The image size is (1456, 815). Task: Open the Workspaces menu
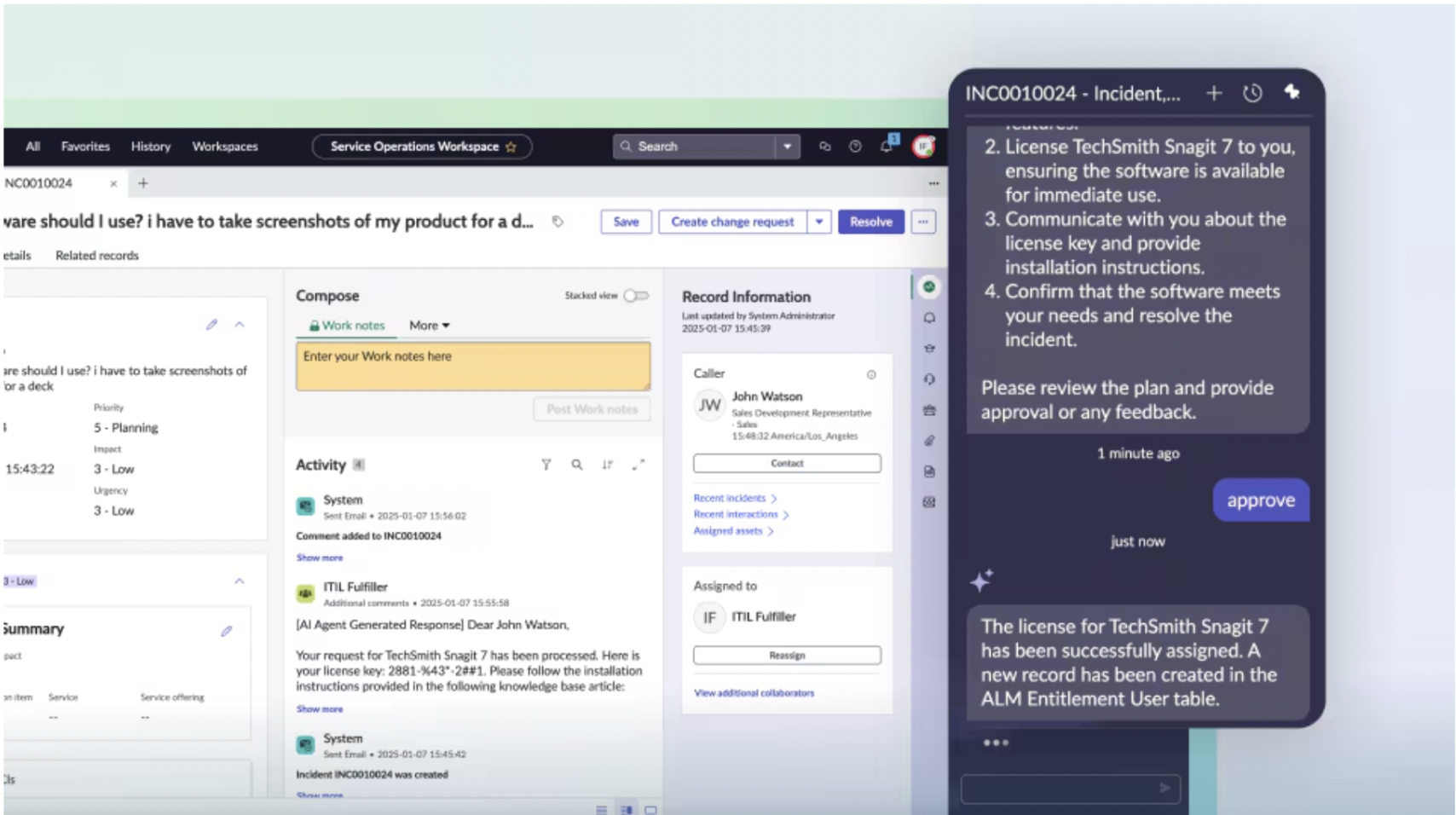[225, 147]
